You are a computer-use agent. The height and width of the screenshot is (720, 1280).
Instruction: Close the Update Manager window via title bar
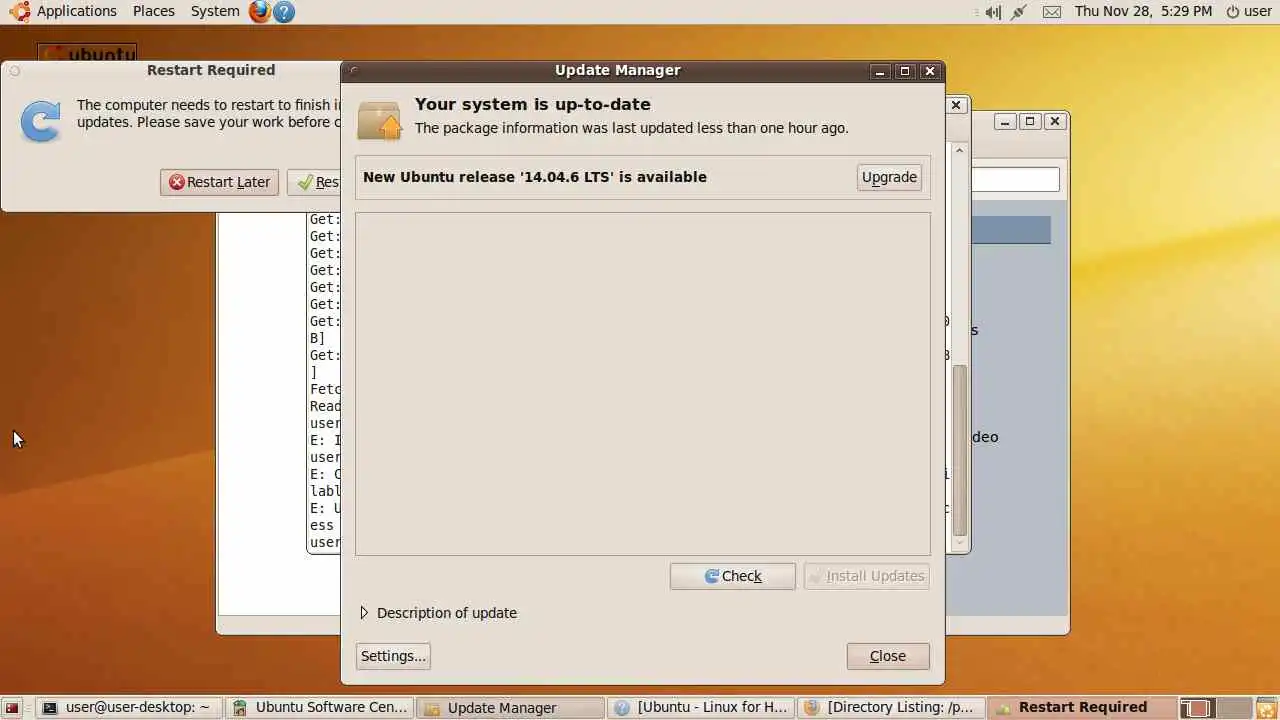pyautogui.click(x=930, y=71)
